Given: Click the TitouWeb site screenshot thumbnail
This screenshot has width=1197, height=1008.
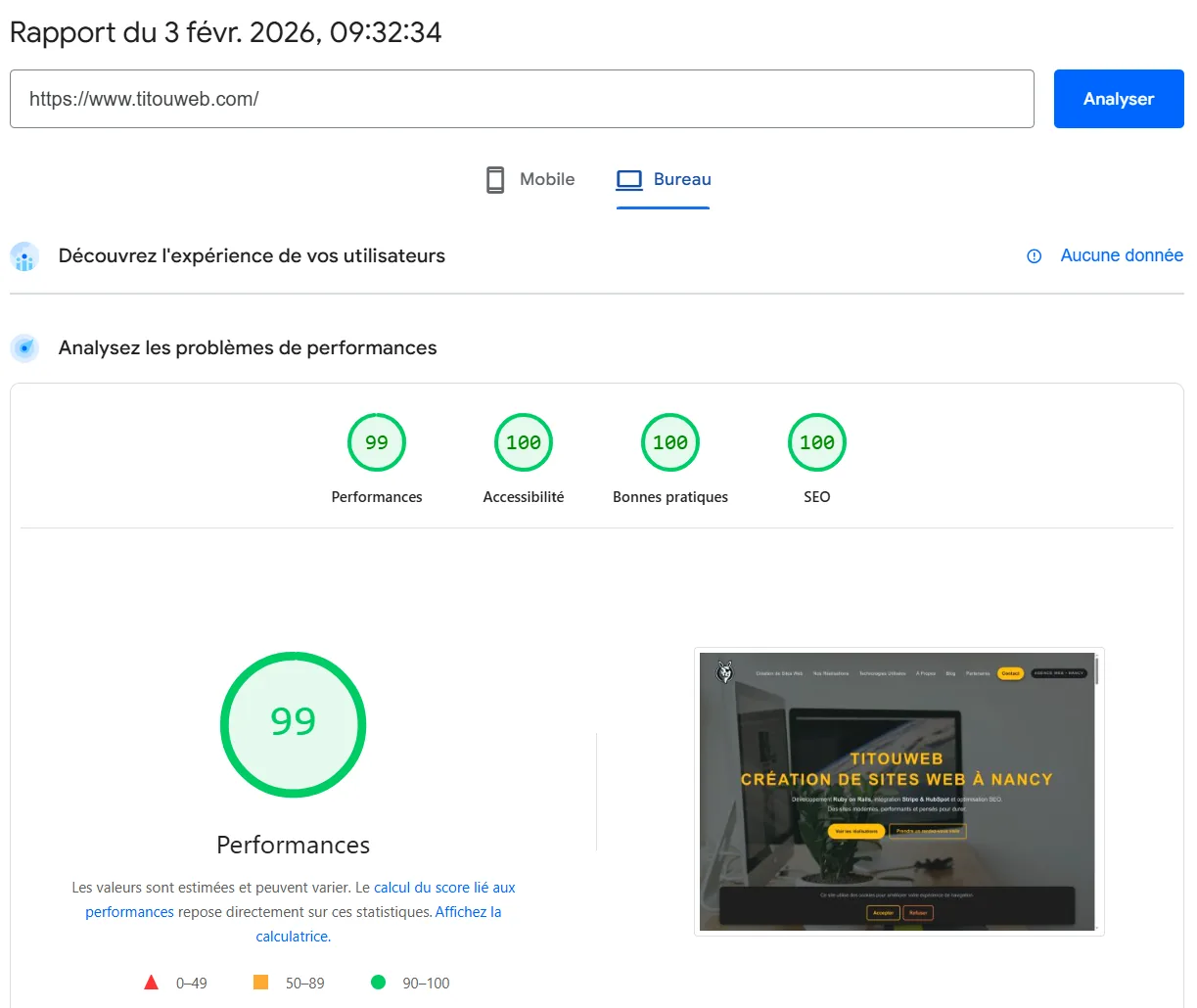Looking at the screenshot, I should coord(898,791).
